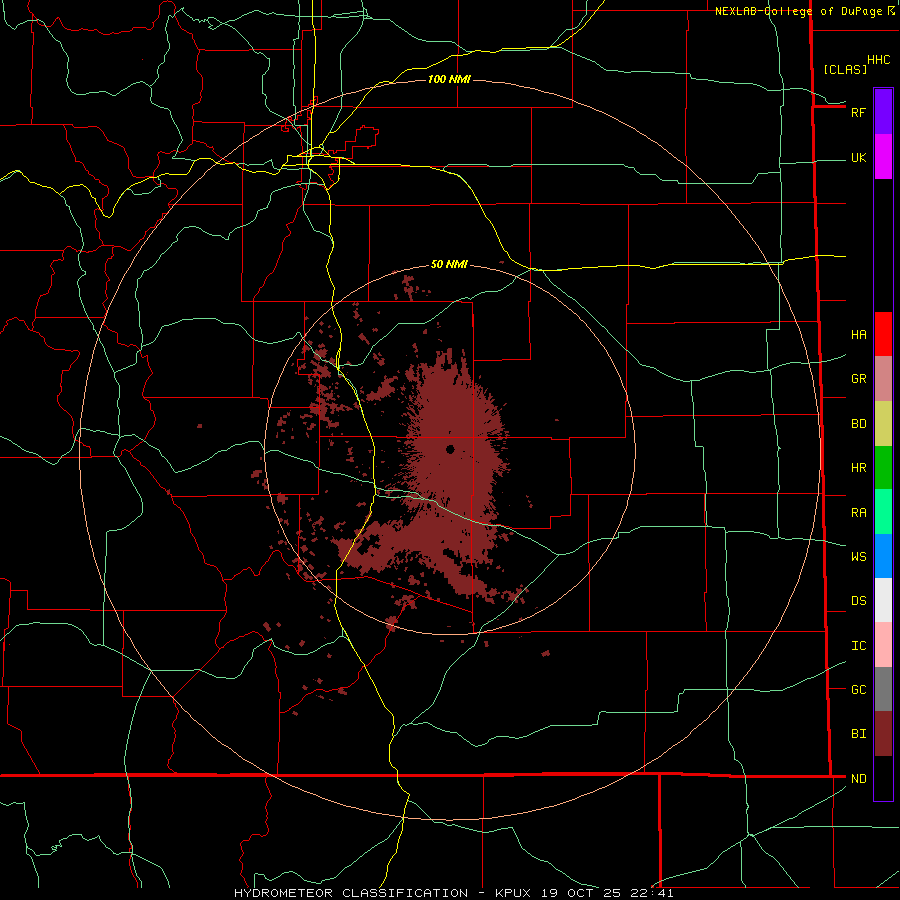
Task: Click the UK magenta legend swatch
Action: click(x=883, y=157)
